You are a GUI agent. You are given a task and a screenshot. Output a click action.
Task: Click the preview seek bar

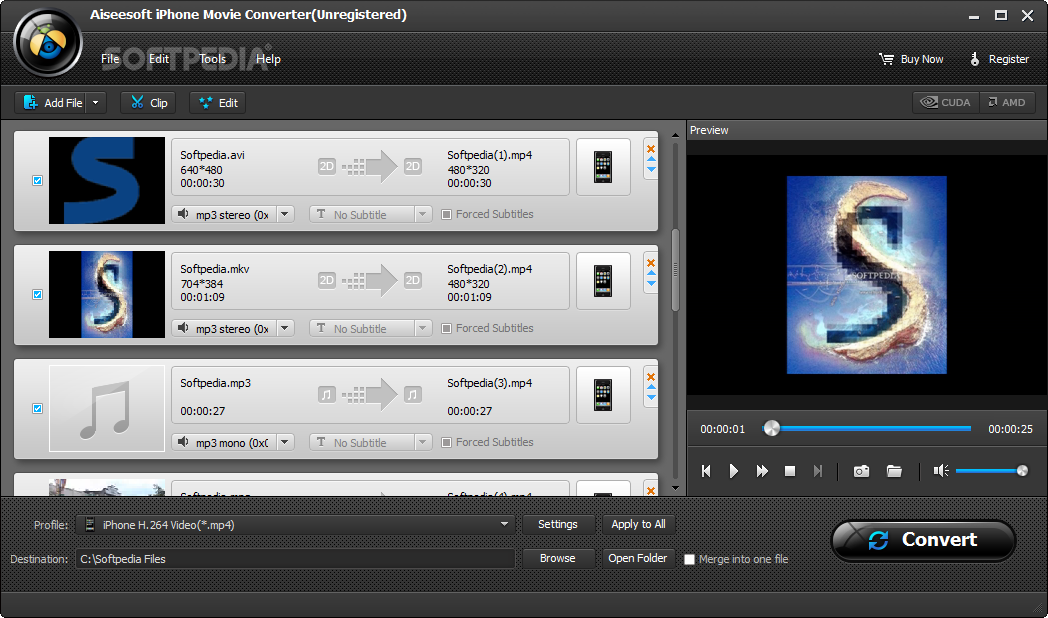click(867, 428)
